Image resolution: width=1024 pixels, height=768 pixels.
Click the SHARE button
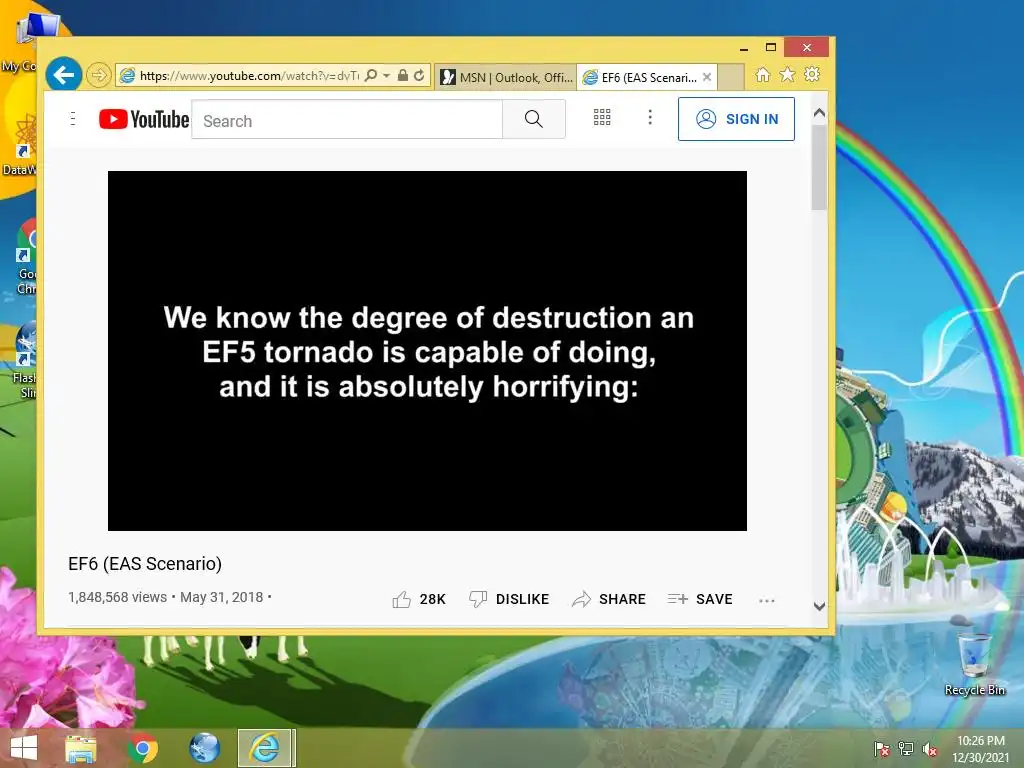pyautogui.click(x=609, y=599)
